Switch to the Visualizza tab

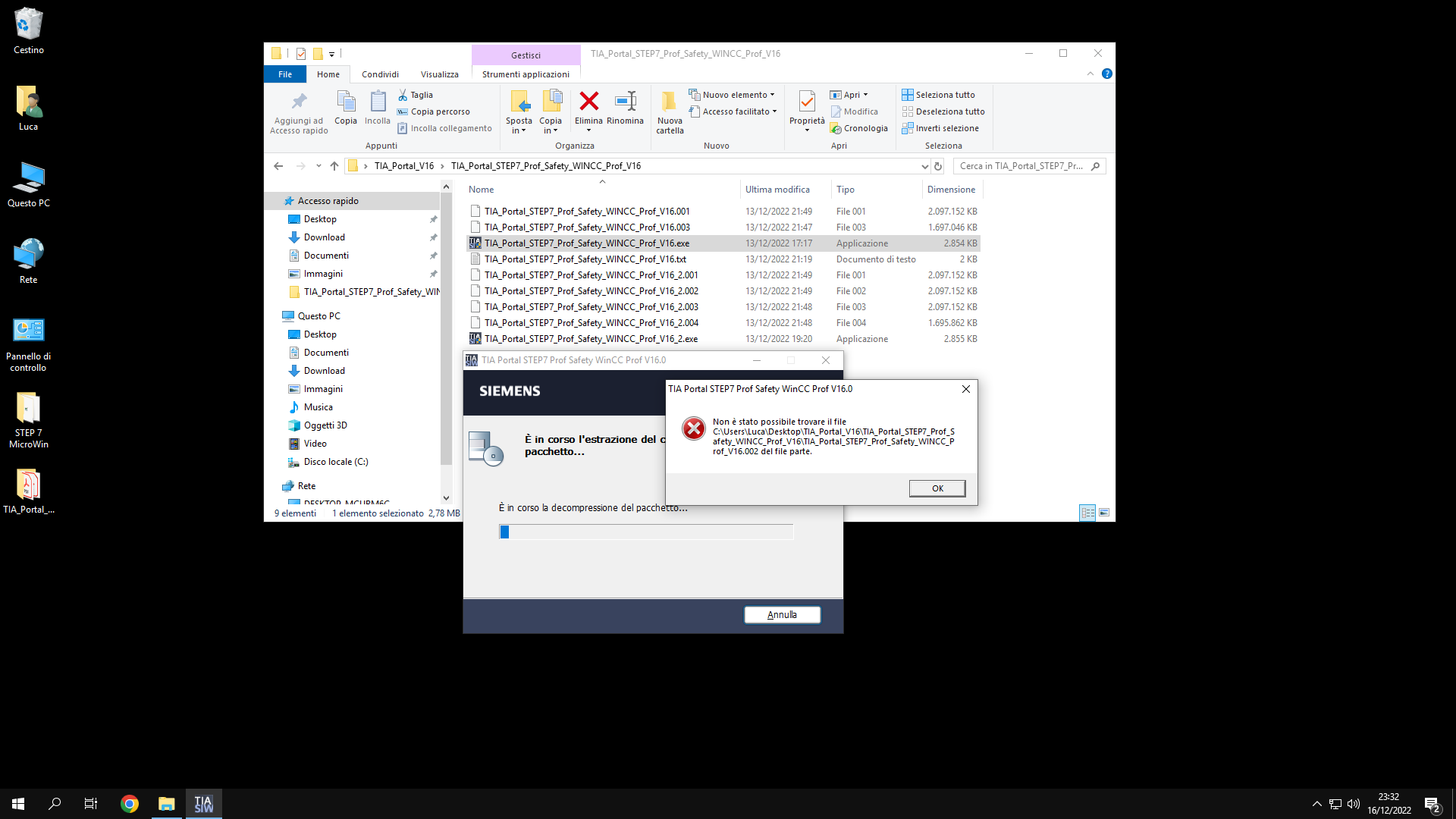pyautogui.click(x=440, y=74)
